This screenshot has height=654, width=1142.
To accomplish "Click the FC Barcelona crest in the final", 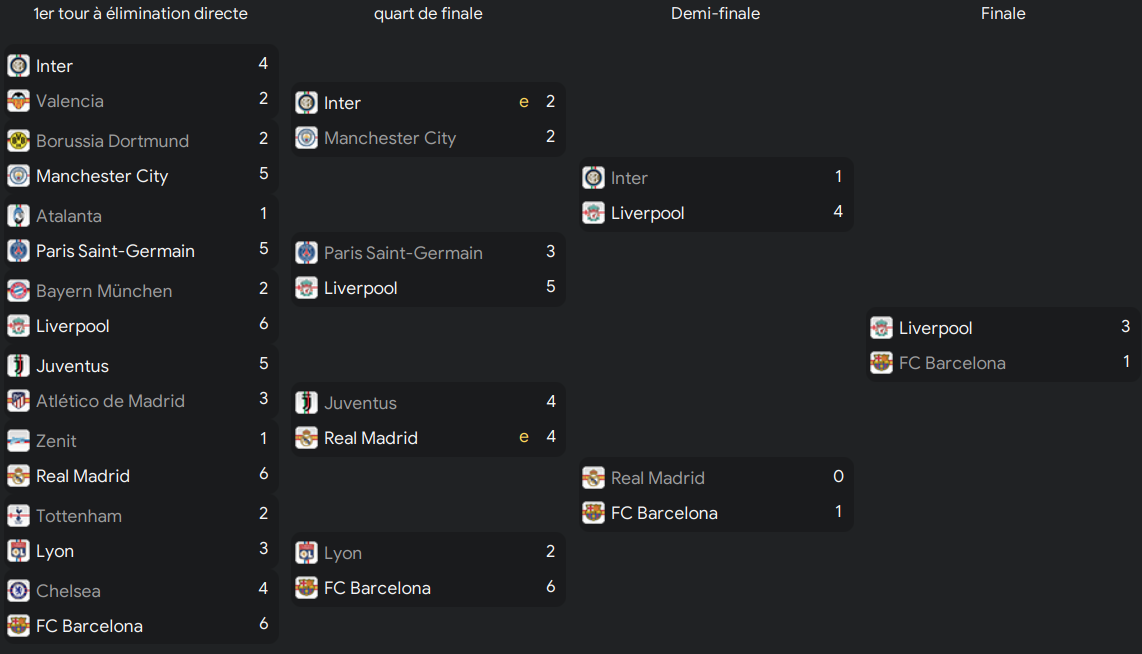I will pyautogui.click(x=881, y=363).
